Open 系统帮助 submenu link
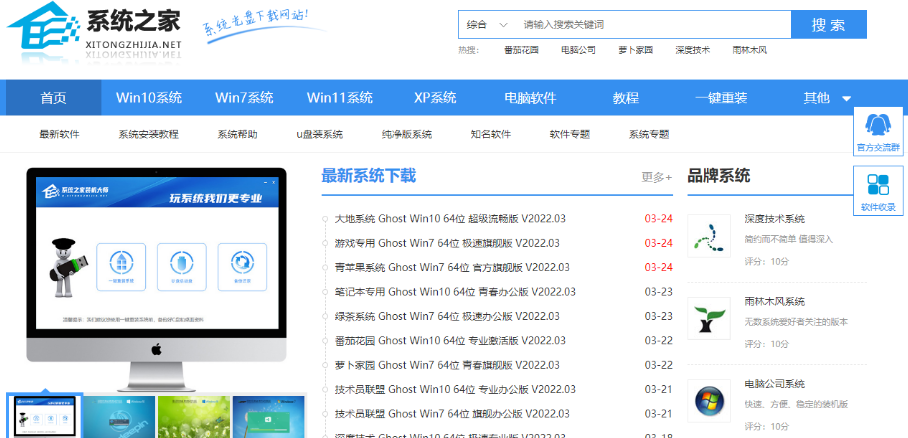This screenshot has height=438, width=908. pos(237,134)
